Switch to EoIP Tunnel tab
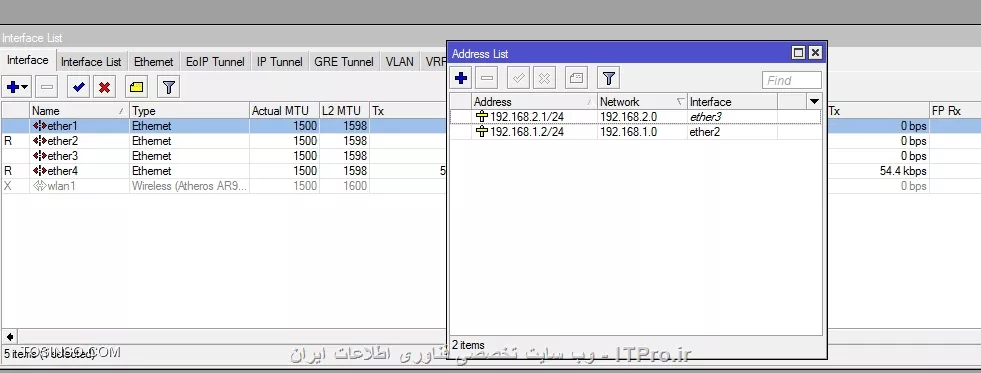 point(215,61)
